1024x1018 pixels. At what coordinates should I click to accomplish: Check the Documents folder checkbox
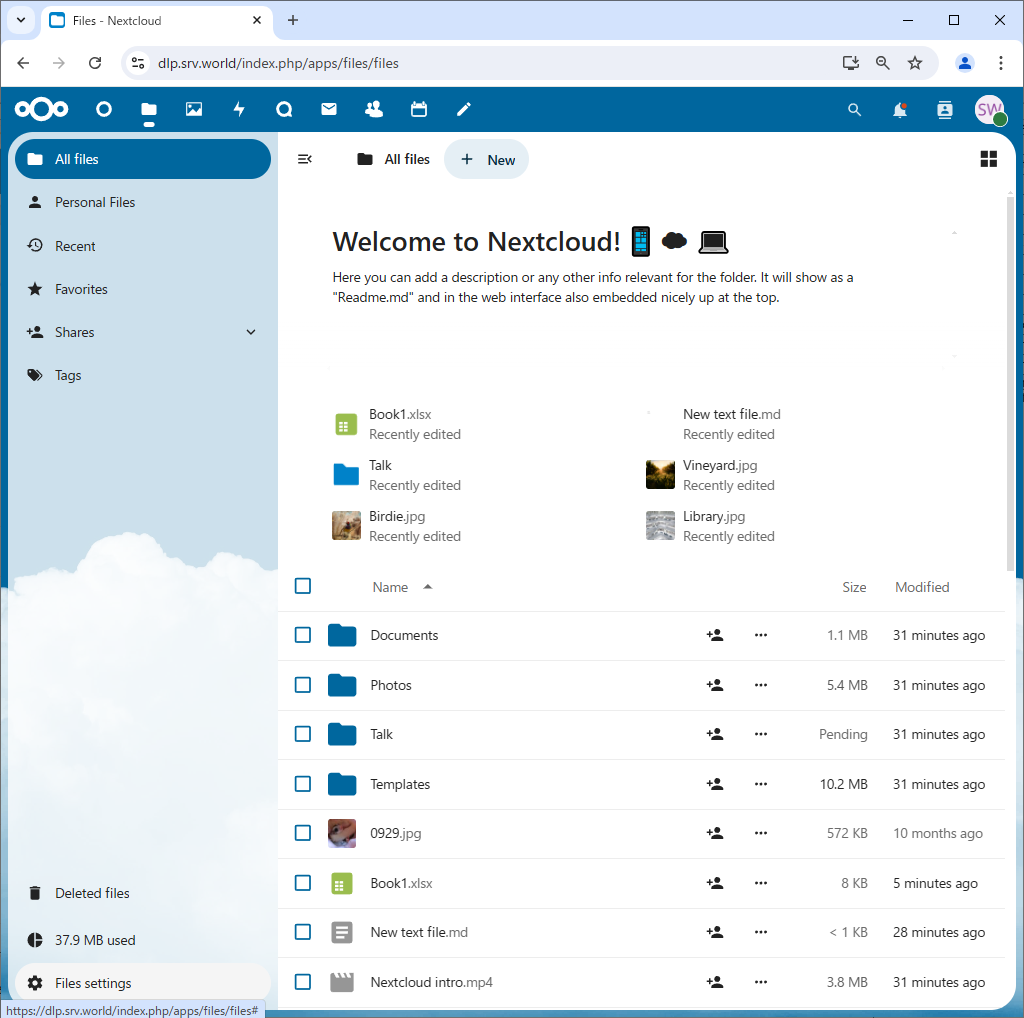pos(303,635)
